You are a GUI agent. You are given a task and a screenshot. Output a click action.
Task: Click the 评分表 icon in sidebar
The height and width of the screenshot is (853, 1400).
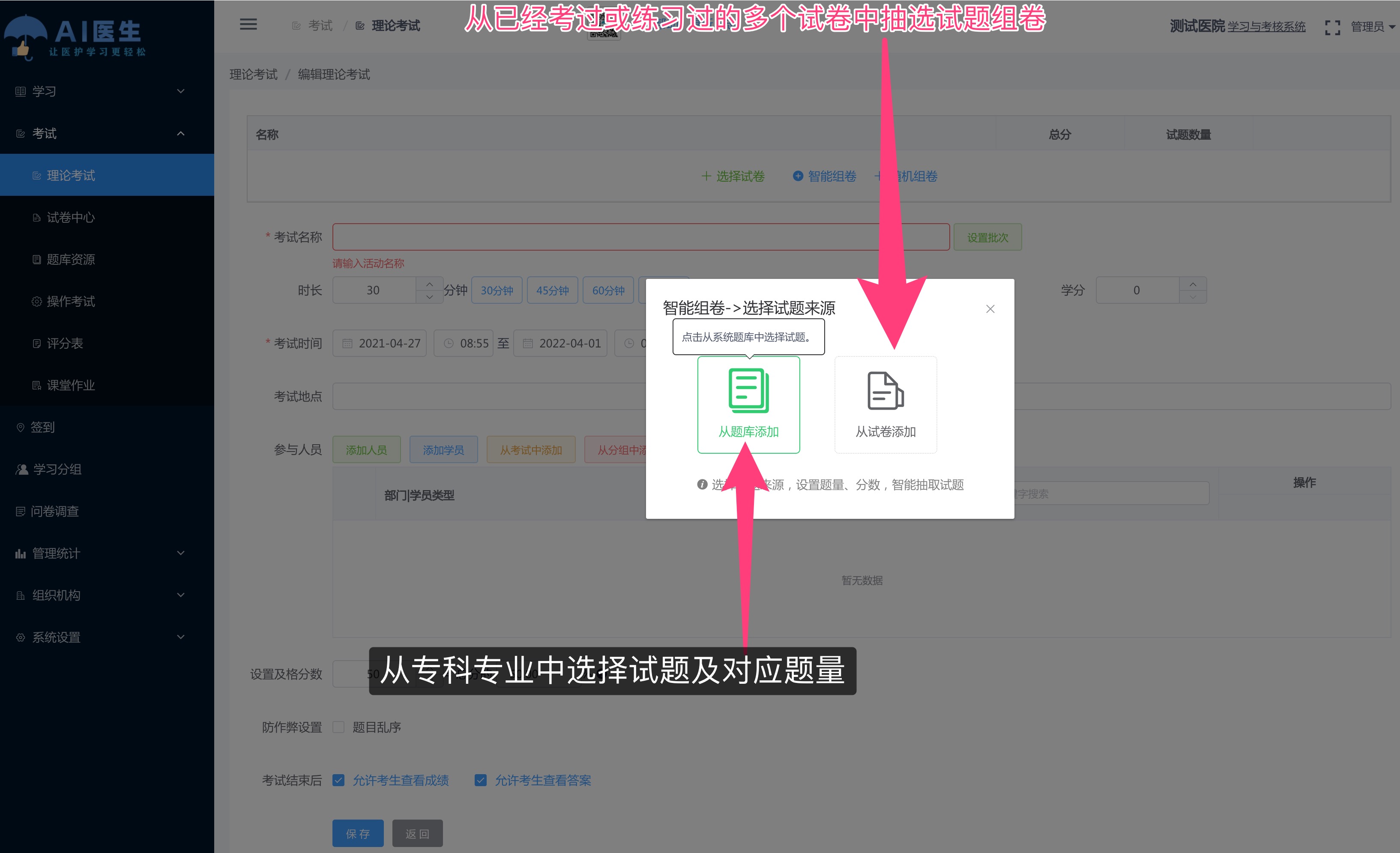tap(36, 343)
